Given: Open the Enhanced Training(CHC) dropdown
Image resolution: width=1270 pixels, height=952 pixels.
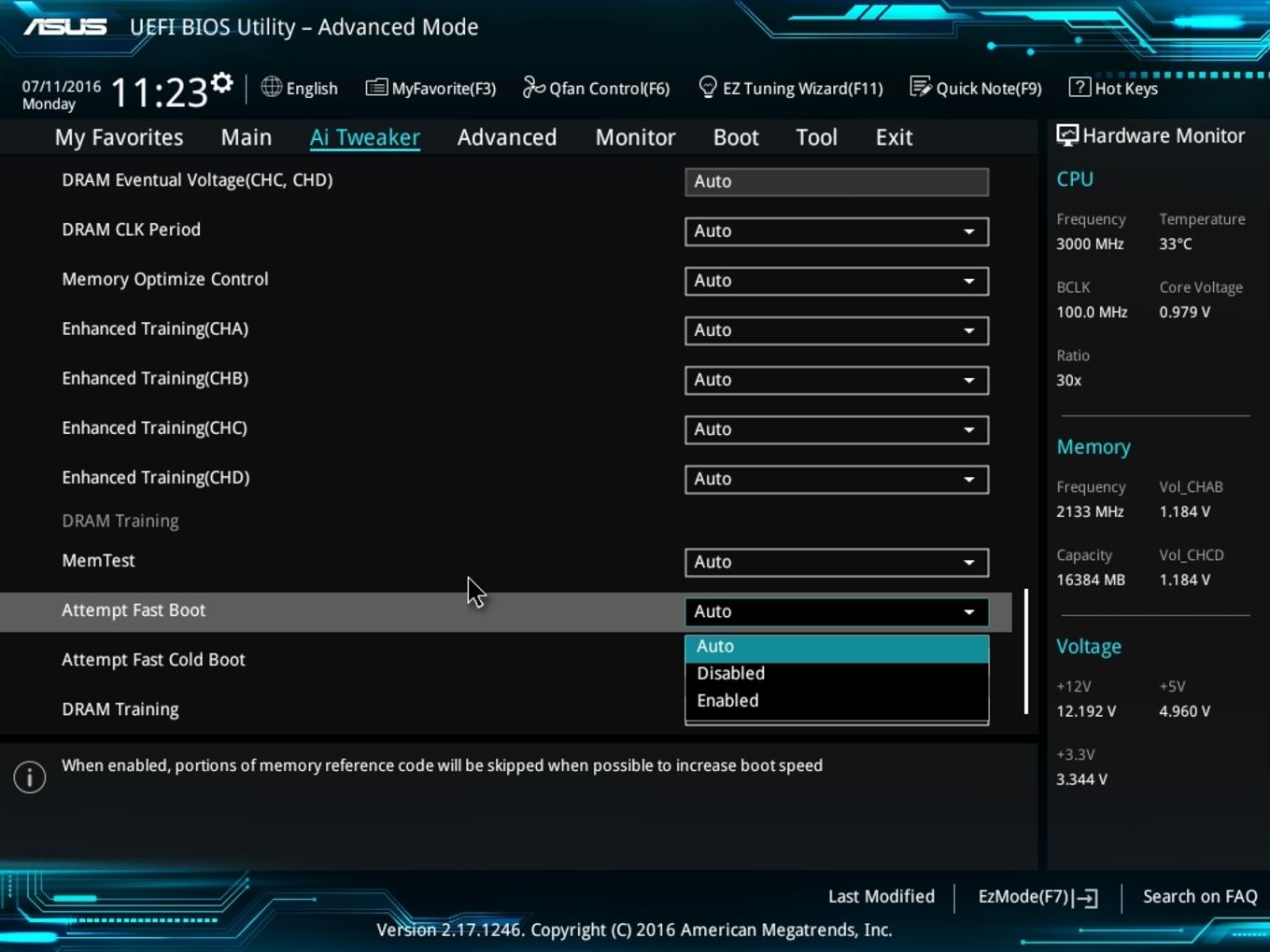Looking at the screenshot, I should [837, 429].
